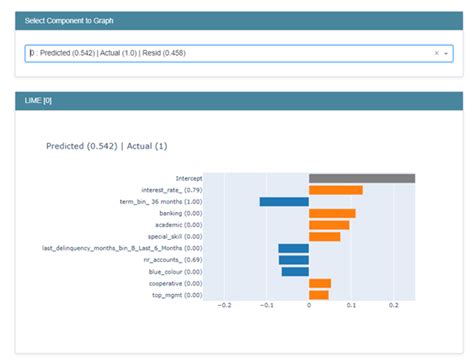This screenshot has width=474, height=360.
Task: Click the blue nr_accounts_ bar
Action: [294, 260]
